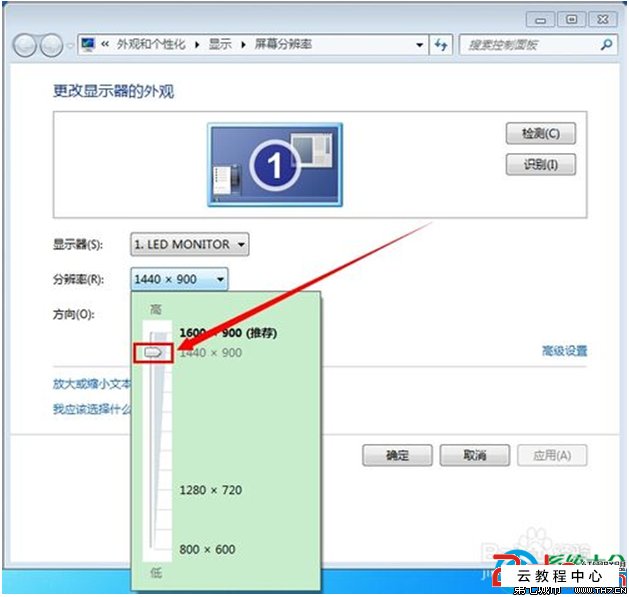Click the 屏幕分辨率 breadcrumb
The width and height of the screenshot is (629, 597).
[283, 44]
